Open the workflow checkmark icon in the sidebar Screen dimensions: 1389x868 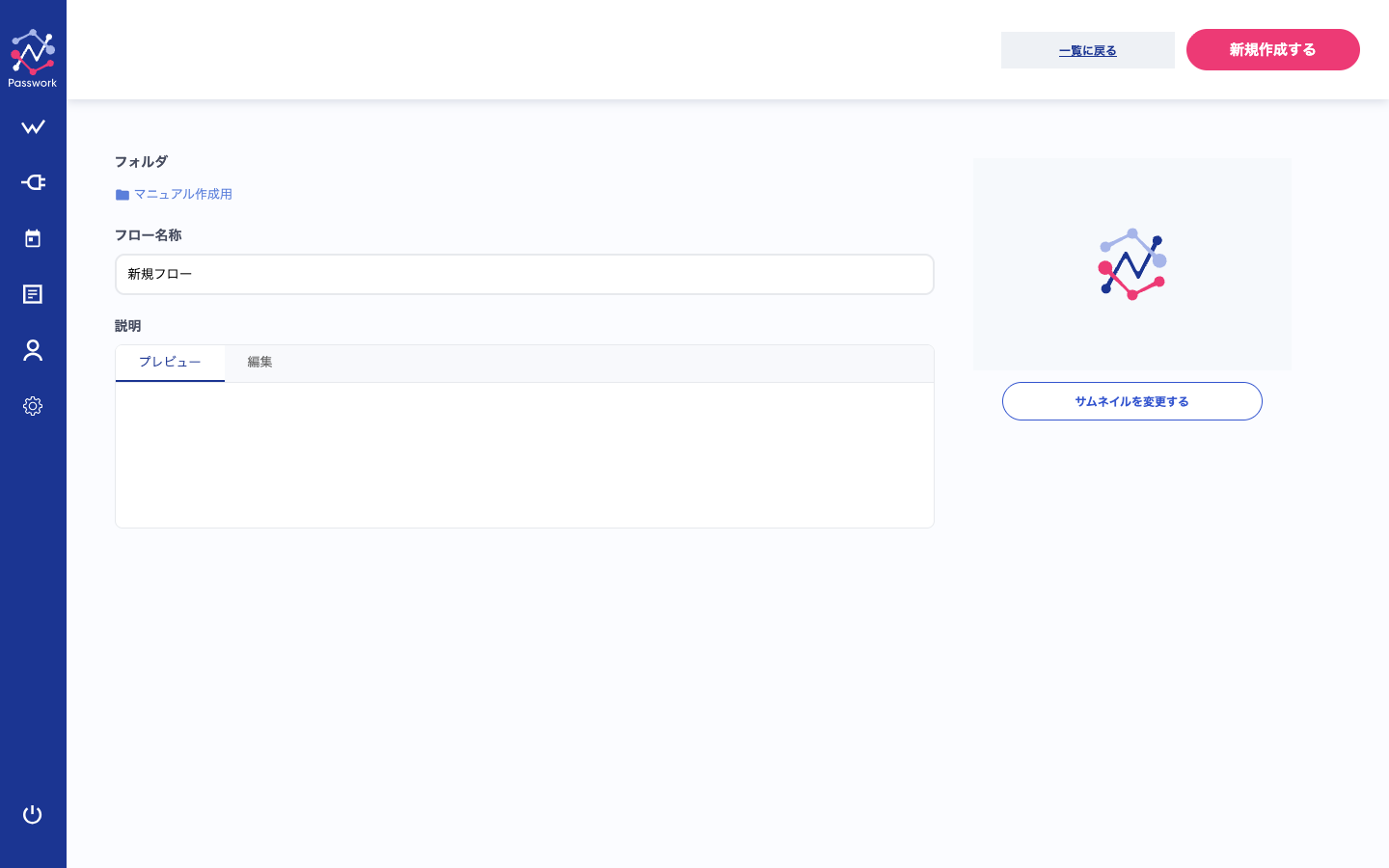pyautogui.click(x=33, y=127)
